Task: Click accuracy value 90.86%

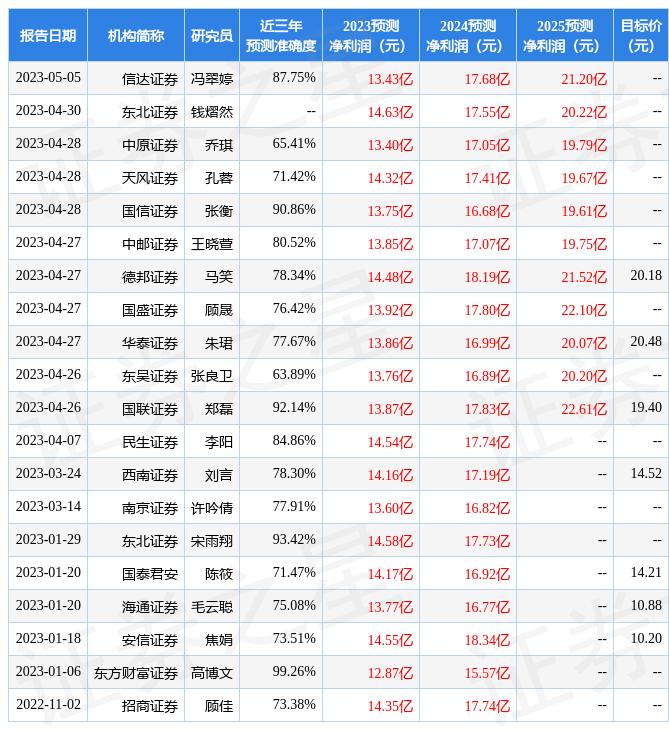Action: [294, 210]
